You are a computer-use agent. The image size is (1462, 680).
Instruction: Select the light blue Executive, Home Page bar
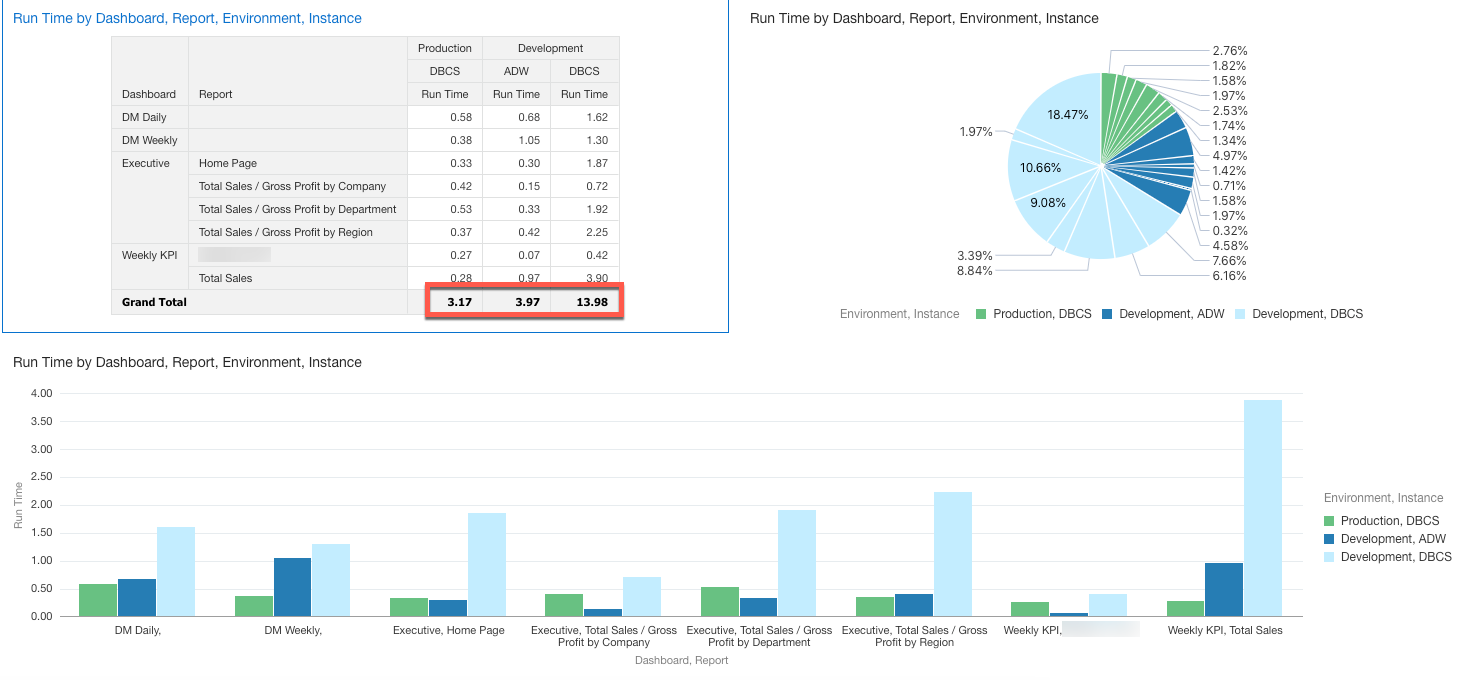486,565
